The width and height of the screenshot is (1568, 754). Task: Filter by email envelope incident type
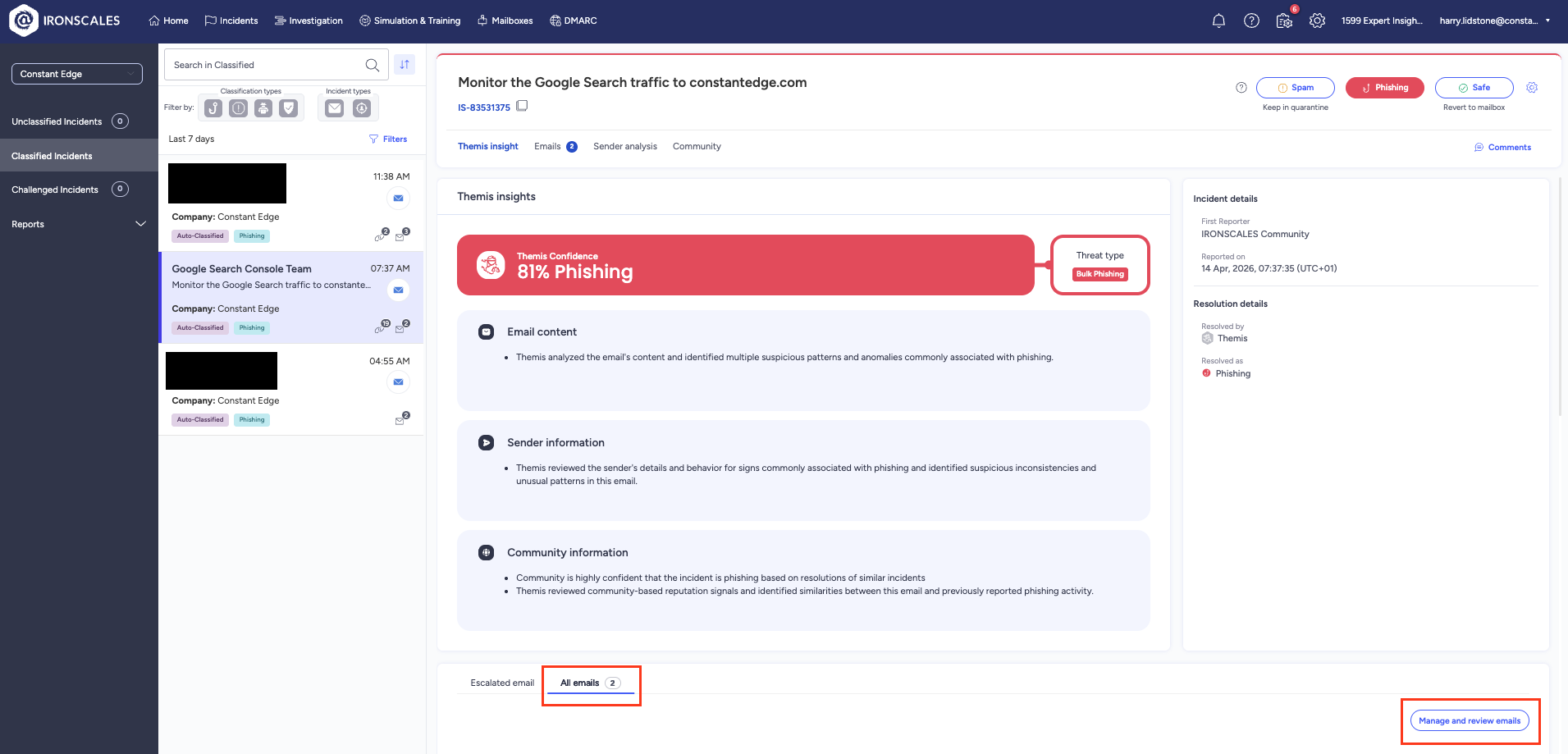(335, 108)
